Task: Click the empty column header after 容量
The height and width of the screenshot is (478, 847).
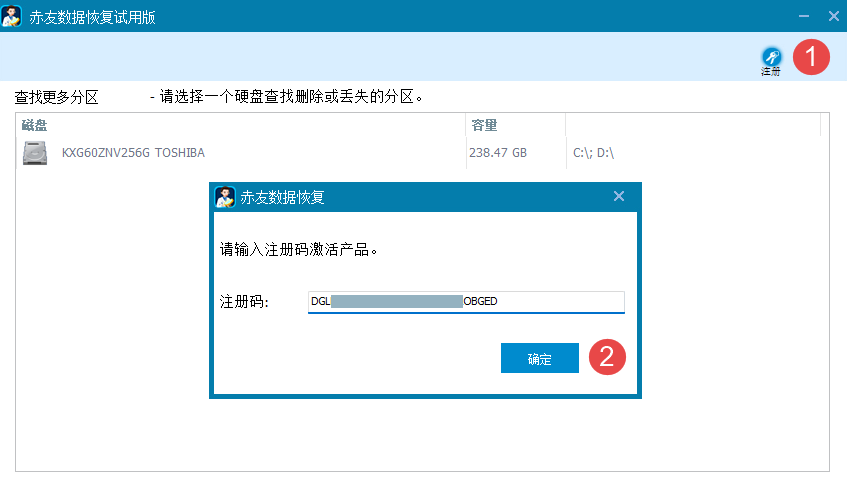Action: pos(692,125)
